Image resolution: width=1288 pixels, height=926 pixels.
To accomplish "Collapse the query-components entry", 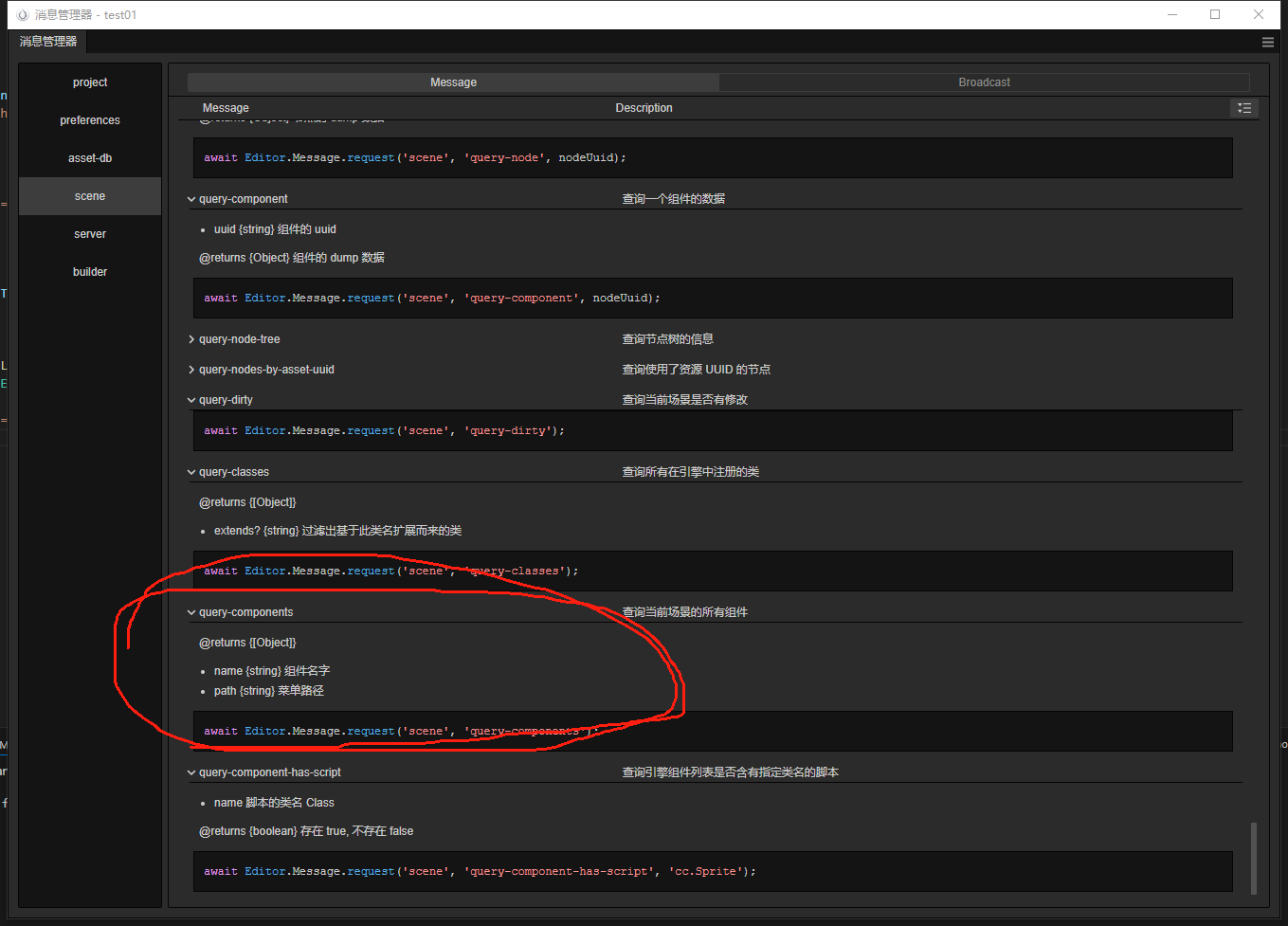I will point(191,612).
